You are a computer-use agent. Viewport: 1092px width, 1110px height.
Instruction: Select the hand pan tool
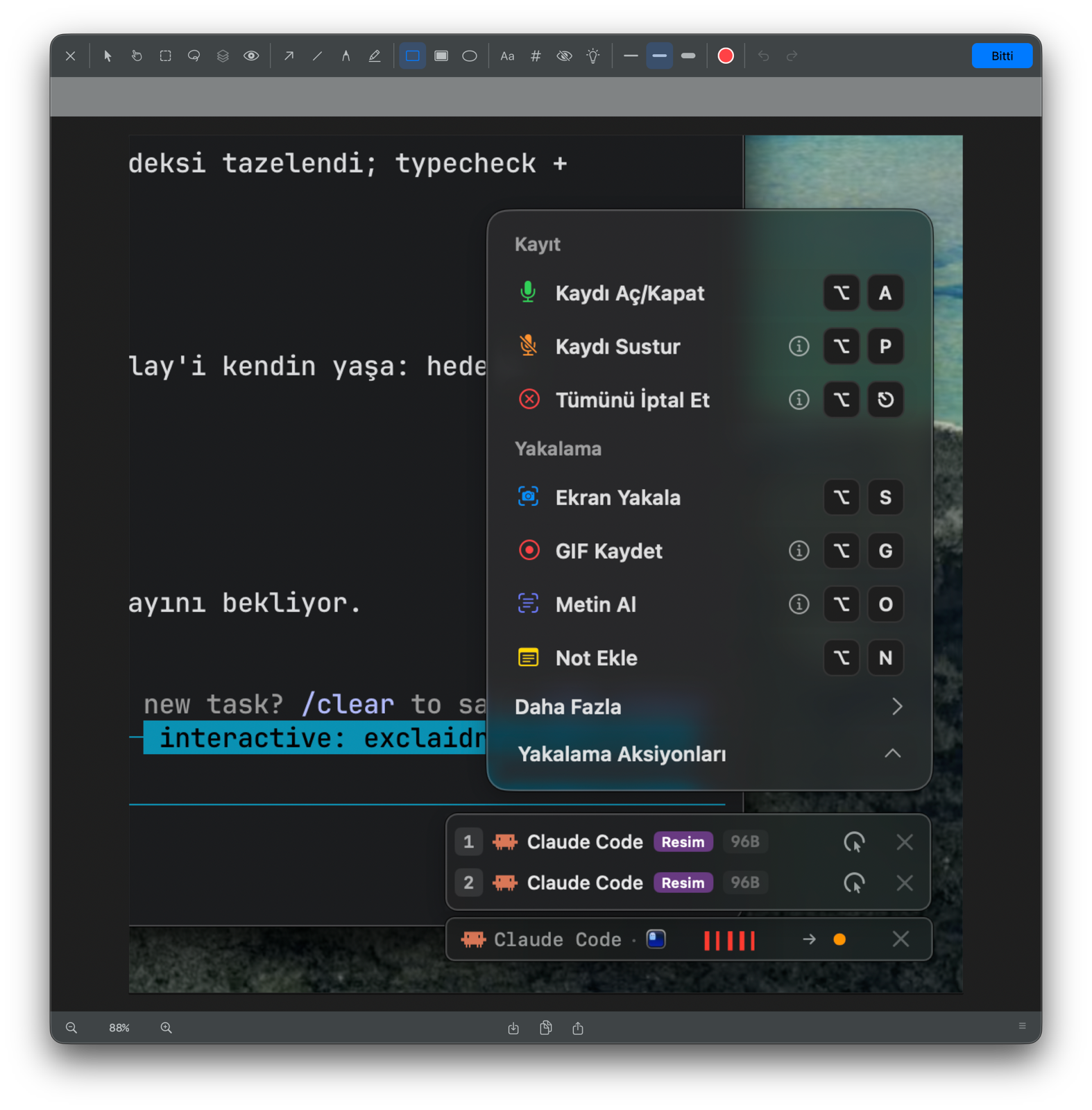(x=137, y=56)
